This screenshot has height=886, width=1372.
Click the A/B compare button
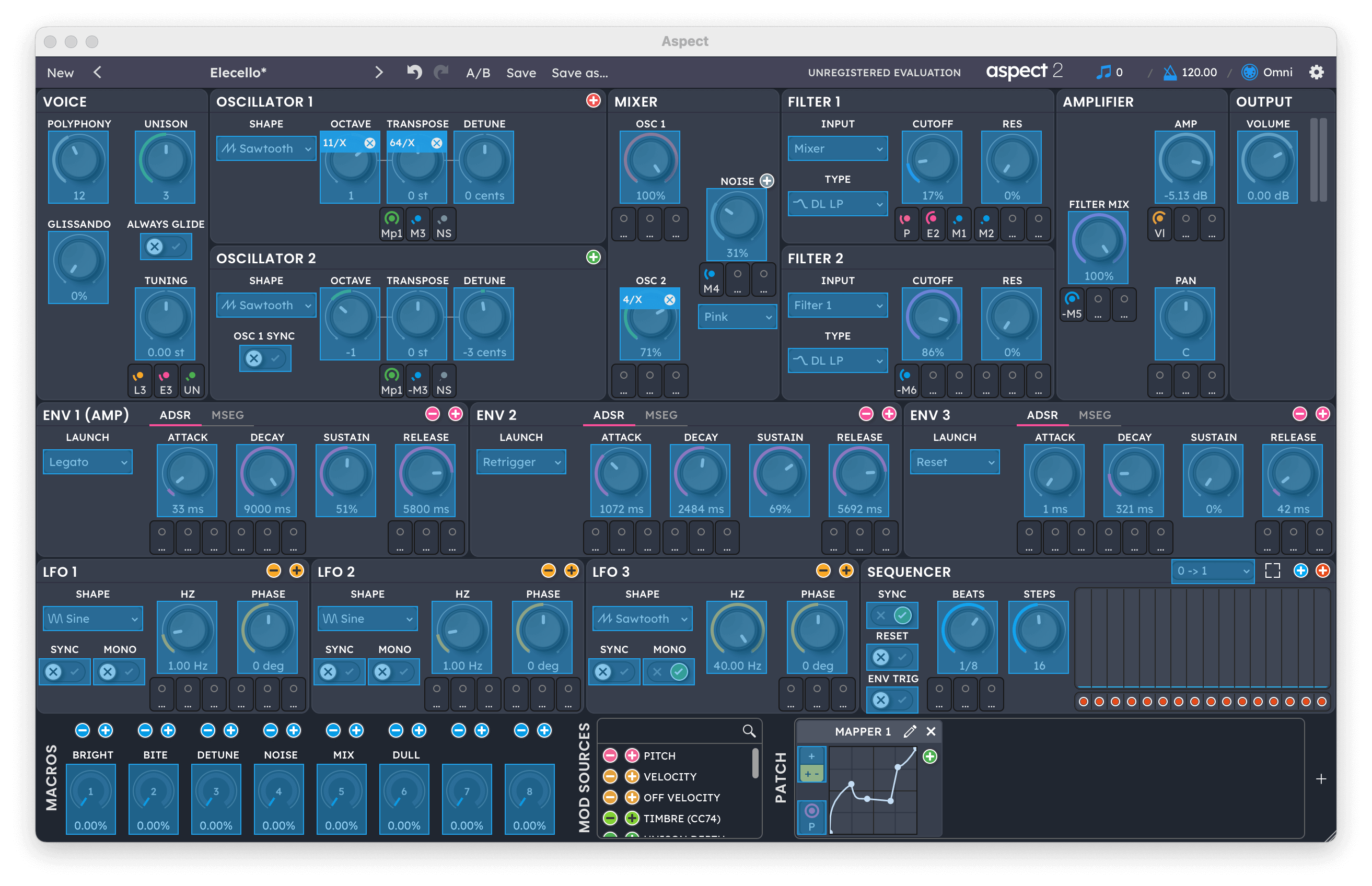(x=478, y=73)
